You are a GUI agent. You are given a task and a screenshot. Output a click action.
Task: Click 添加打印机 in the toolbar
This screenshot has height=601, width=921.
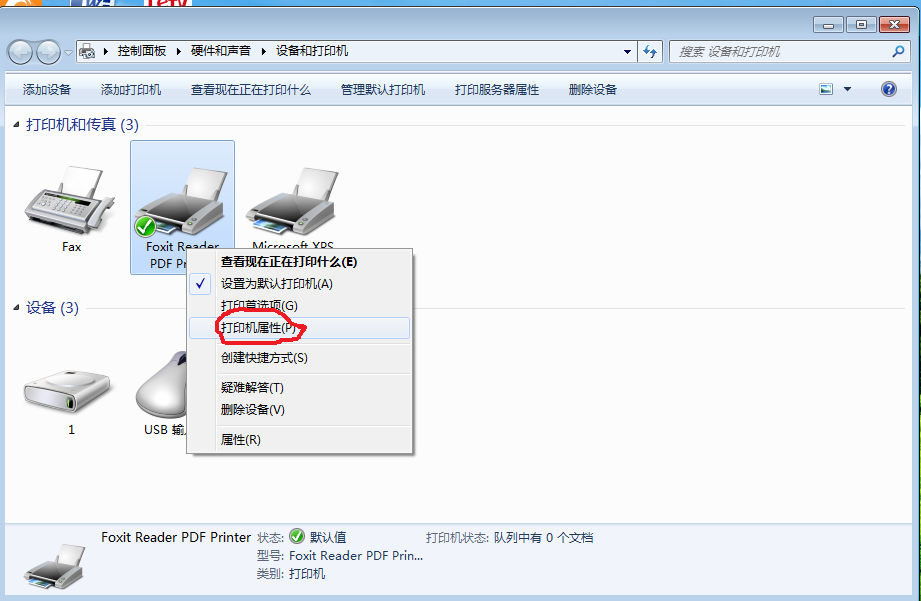coord(130,90)
